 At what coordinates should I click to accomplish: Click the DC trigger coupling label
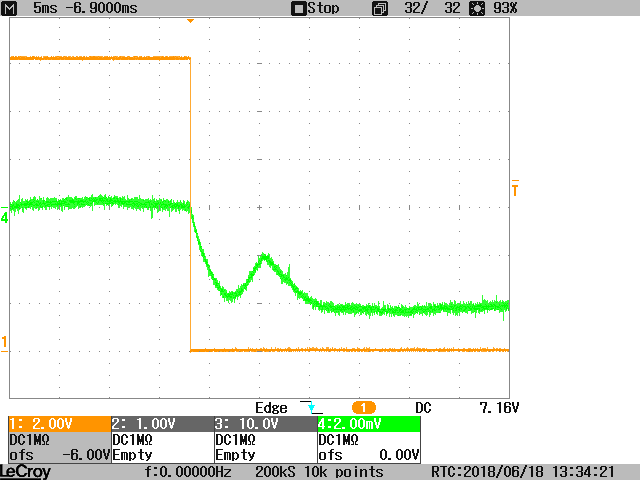coord(423,408)
